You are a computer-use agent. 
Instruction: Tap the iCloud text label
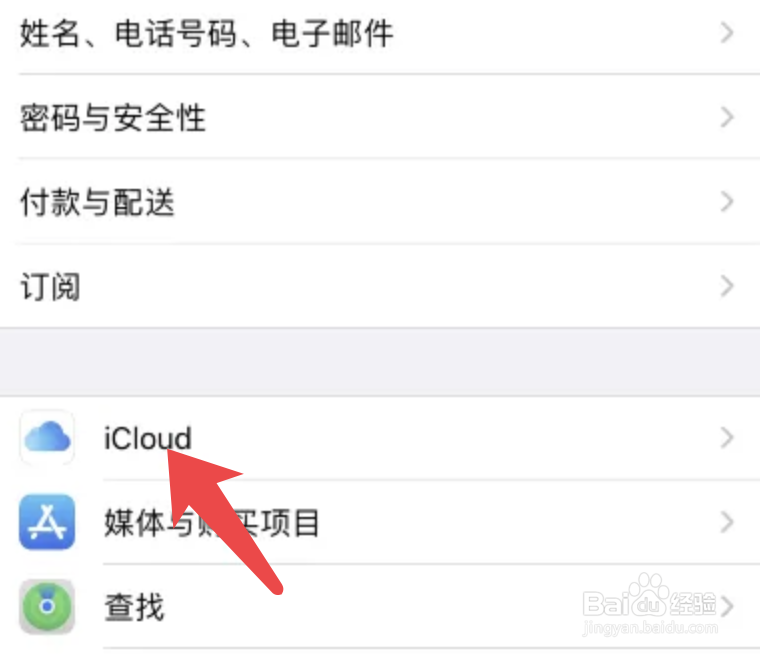148,438
